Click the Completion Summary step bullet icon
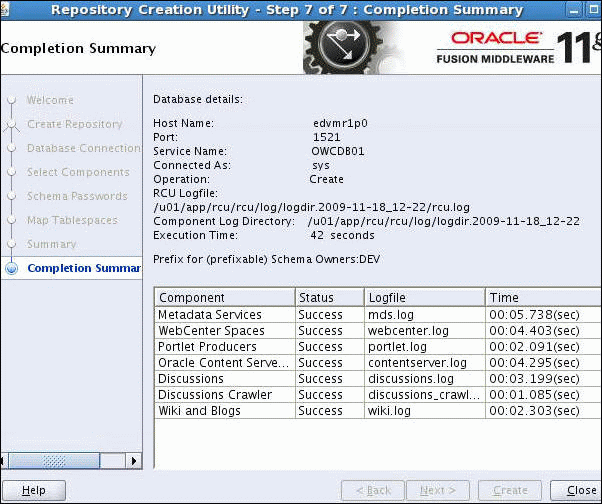The height and width of the screenshot is (504, 602). coord(12,268)
